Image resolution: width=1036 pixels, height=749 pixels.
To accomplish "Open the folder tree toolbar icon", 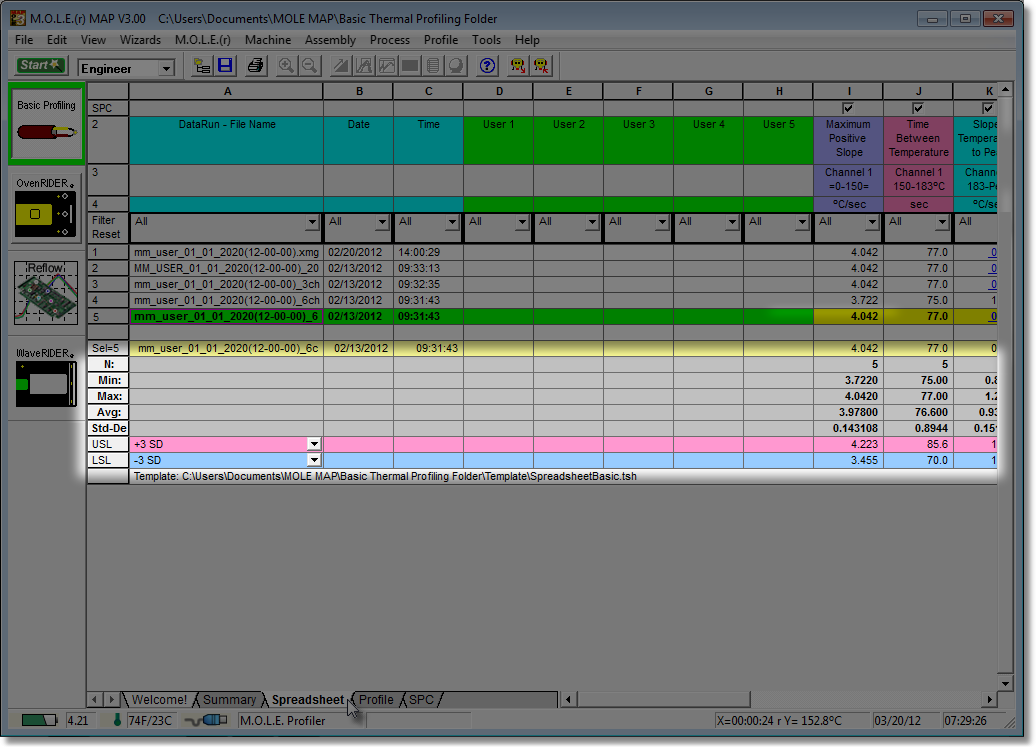I will coord(202,66).
